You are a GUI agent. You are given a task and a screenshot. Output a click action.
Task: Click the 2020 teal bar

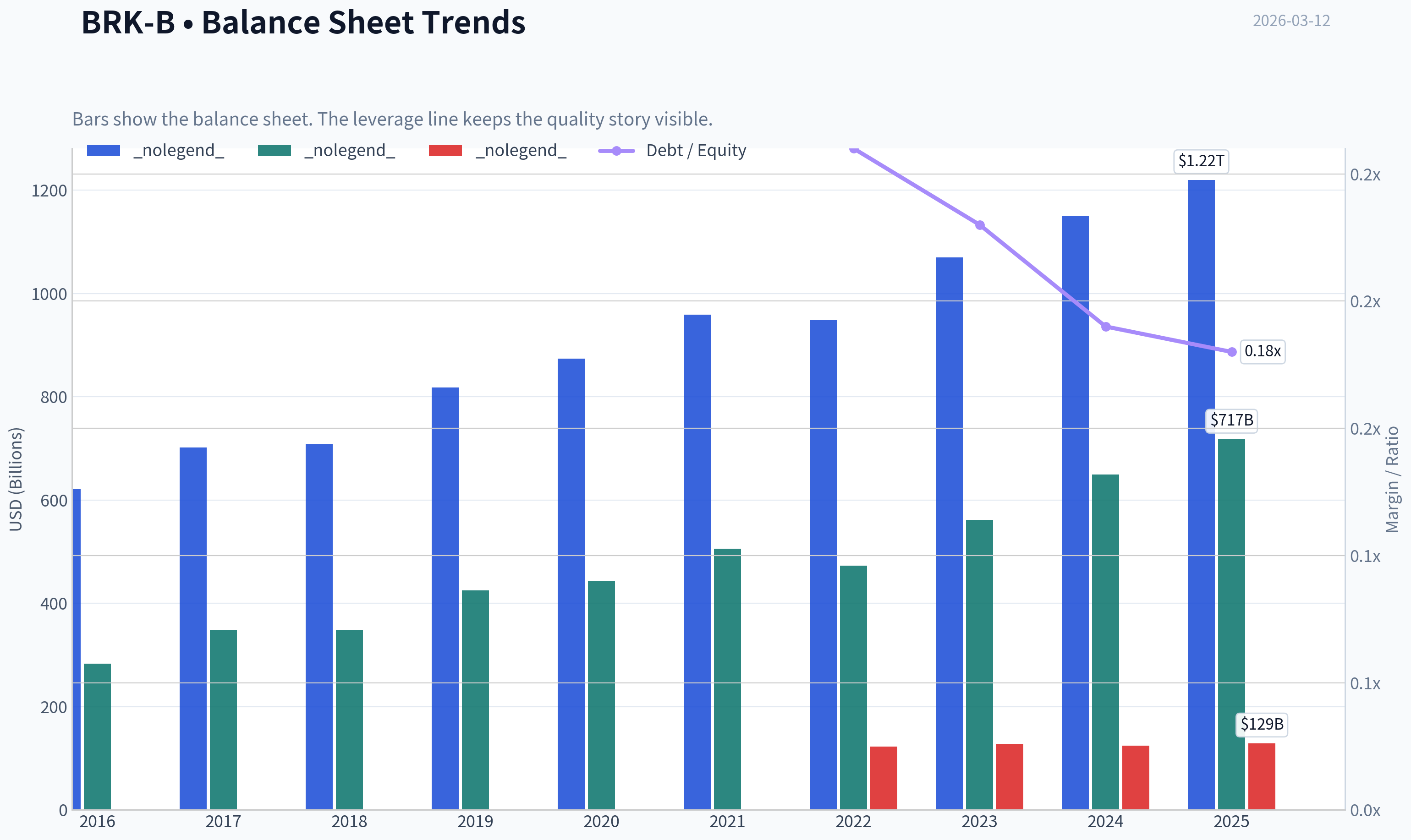[x=601, y=695]
